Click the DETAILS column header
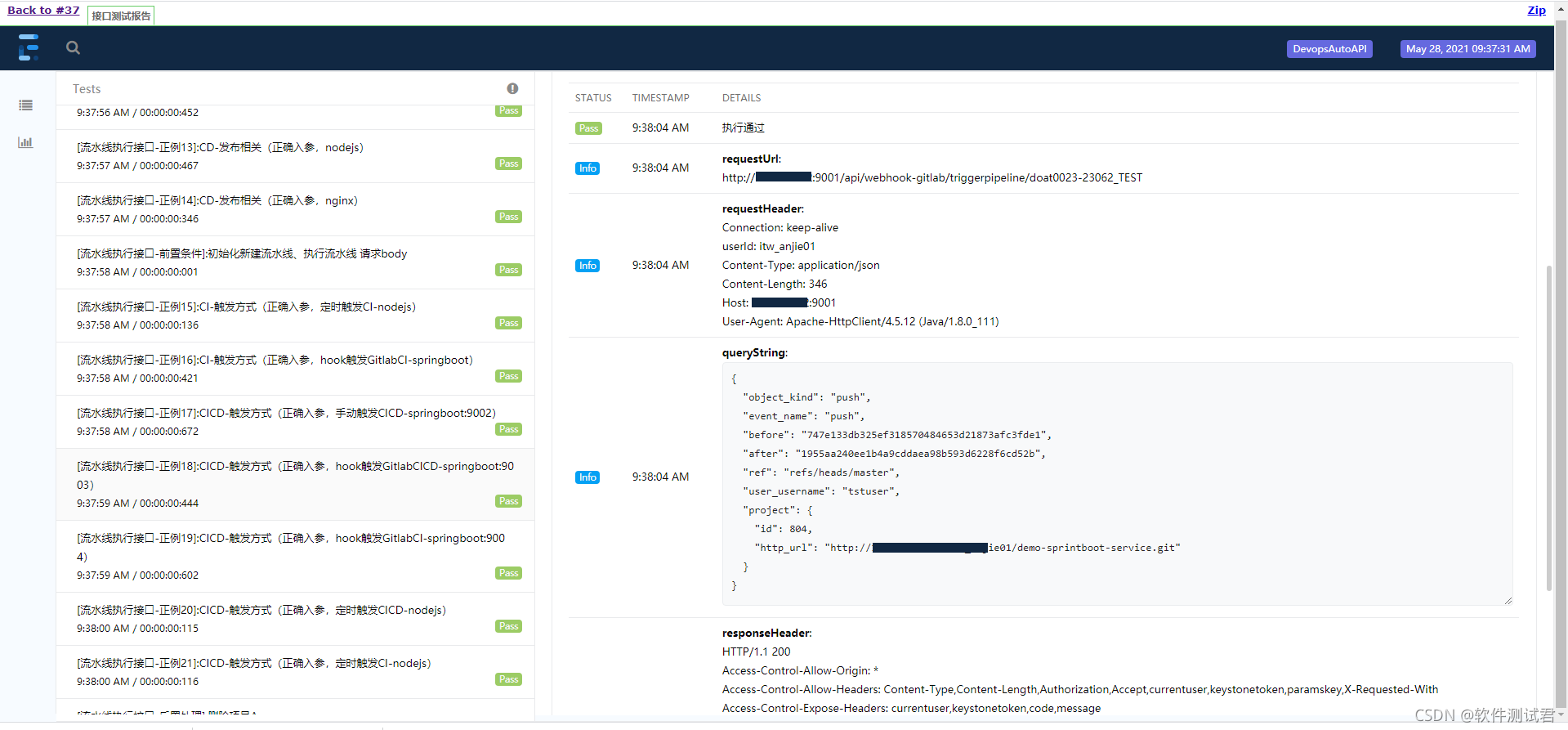Viewport: 1568px width, 730px height. pos(742,98)
